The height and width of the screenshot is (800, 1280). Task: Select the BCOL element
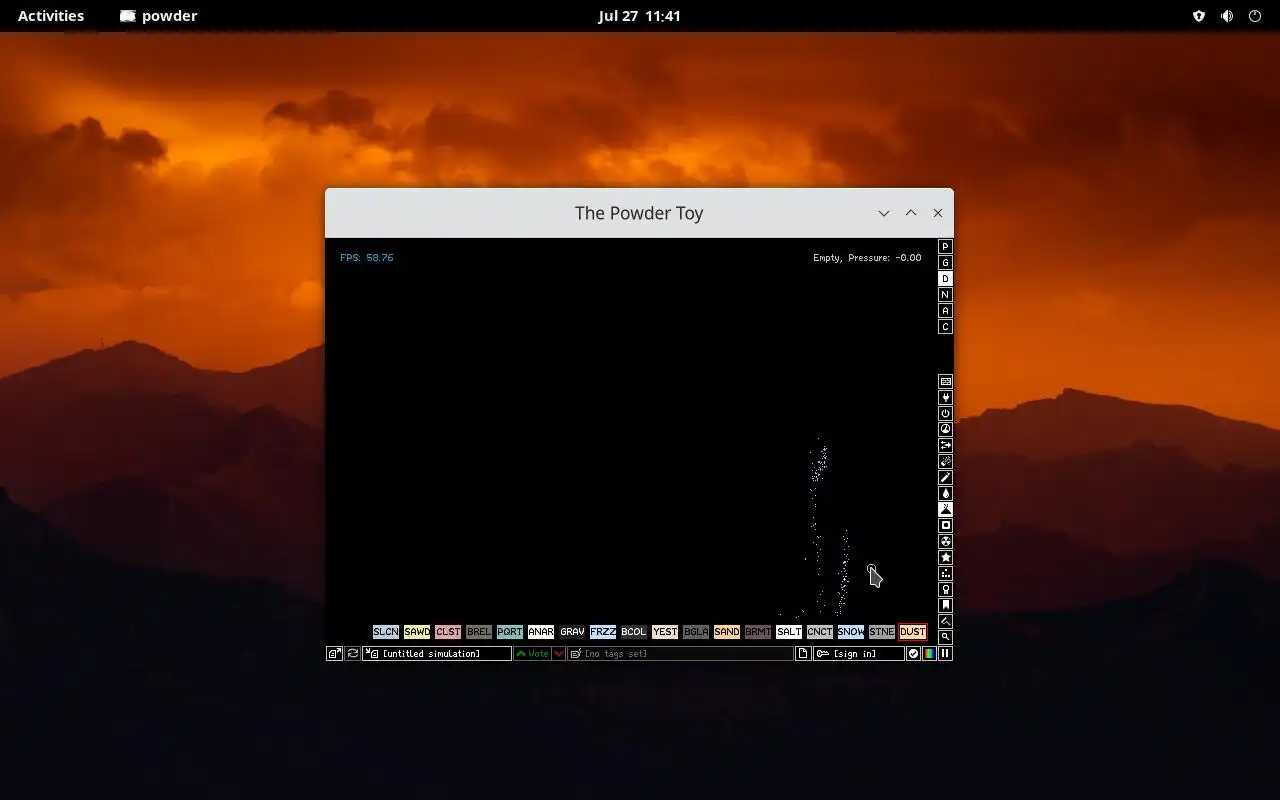pos(634,632)
